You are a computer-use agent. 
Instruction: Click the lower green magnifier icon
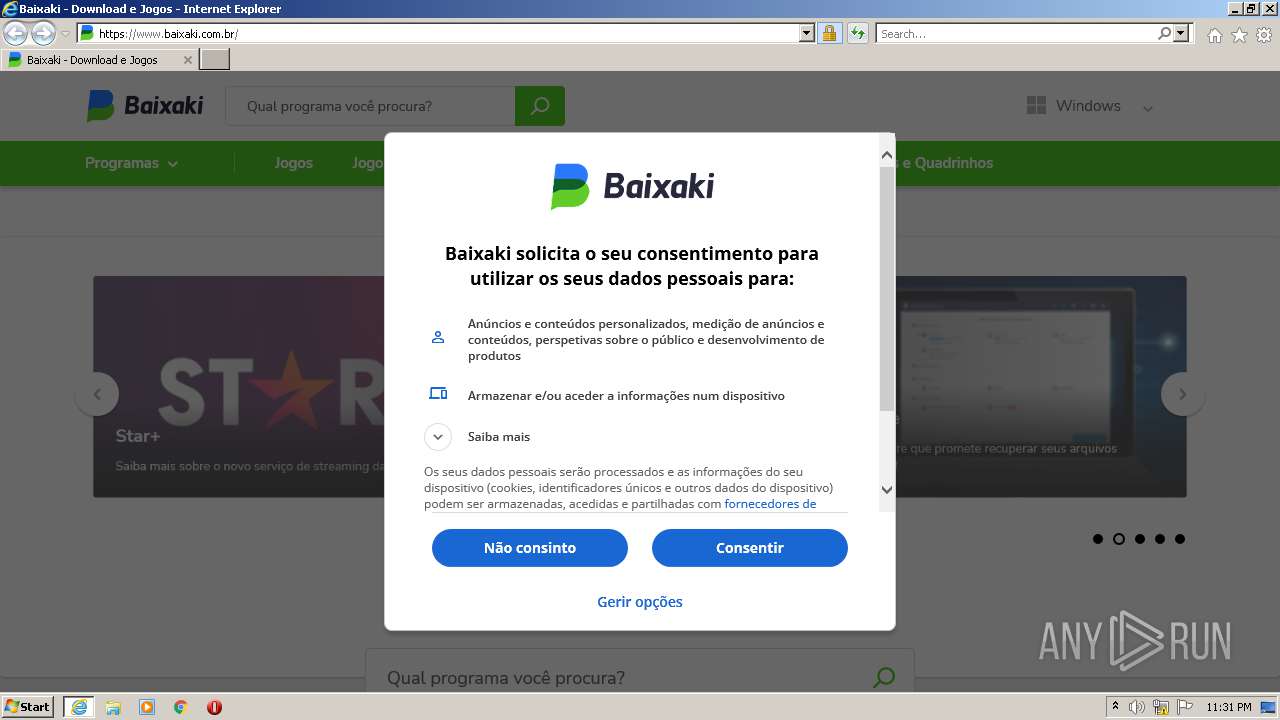click(x=884, y=678)
